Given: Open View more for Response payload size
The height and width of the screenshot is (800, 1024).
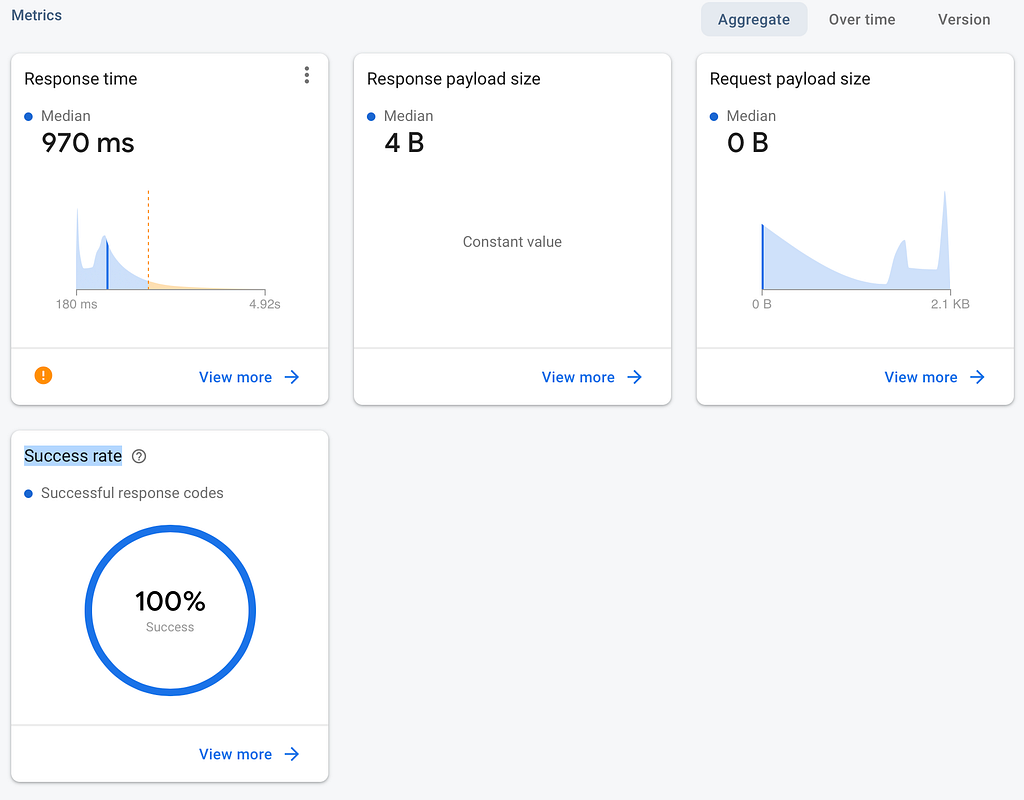Looking at the screenshot, I should [578, 377].
